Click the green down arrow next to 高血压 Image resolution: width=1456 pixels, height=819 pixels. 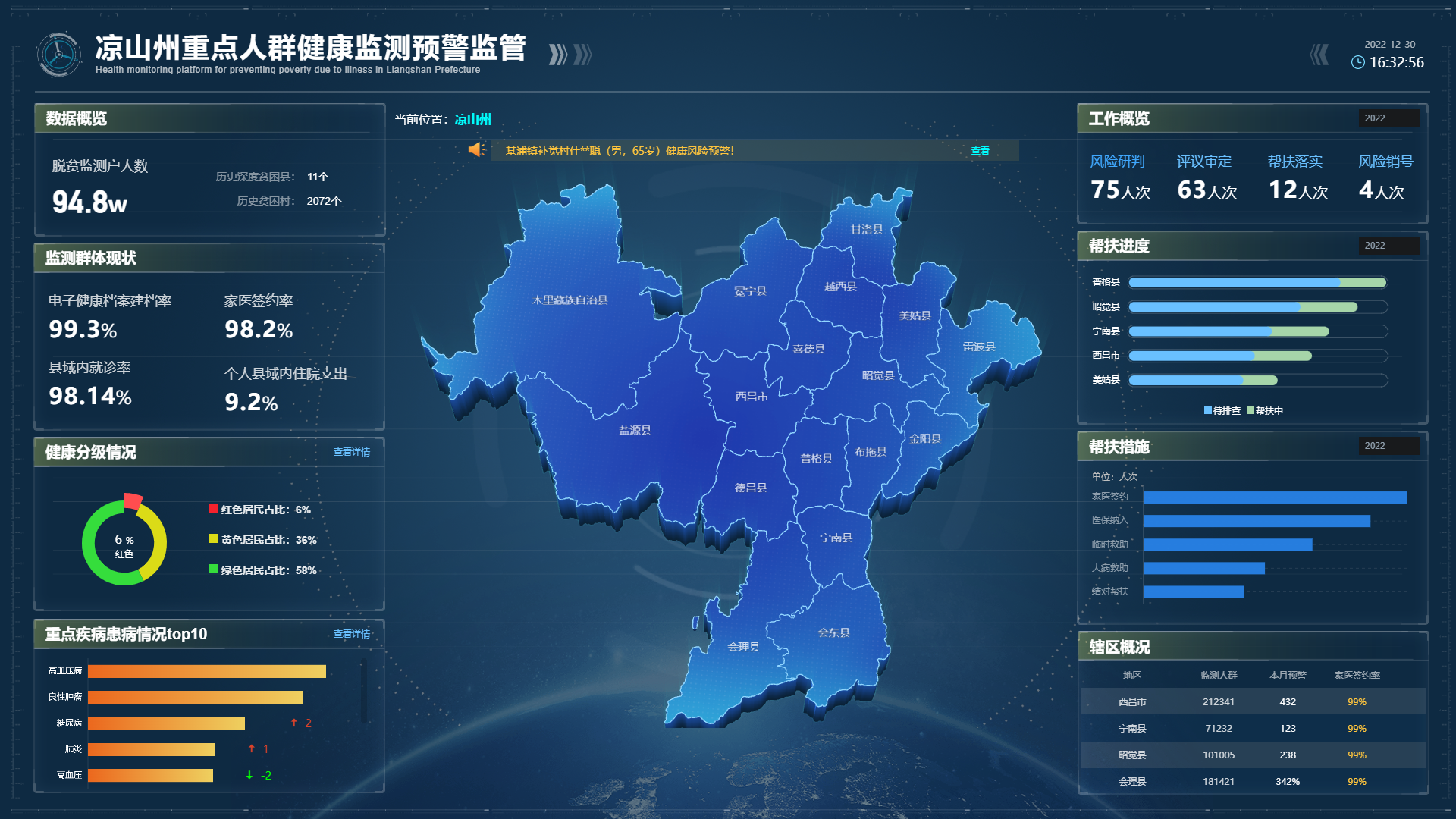[x=249, y=775]
